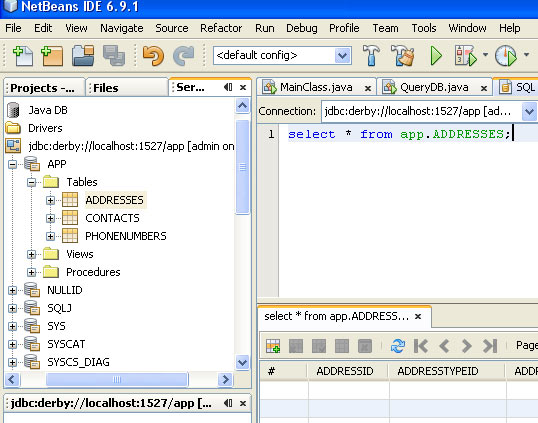Click the New Project toolbar icon
The height and width of the screenshot is (423, 538).
click(x=52, y=56)
